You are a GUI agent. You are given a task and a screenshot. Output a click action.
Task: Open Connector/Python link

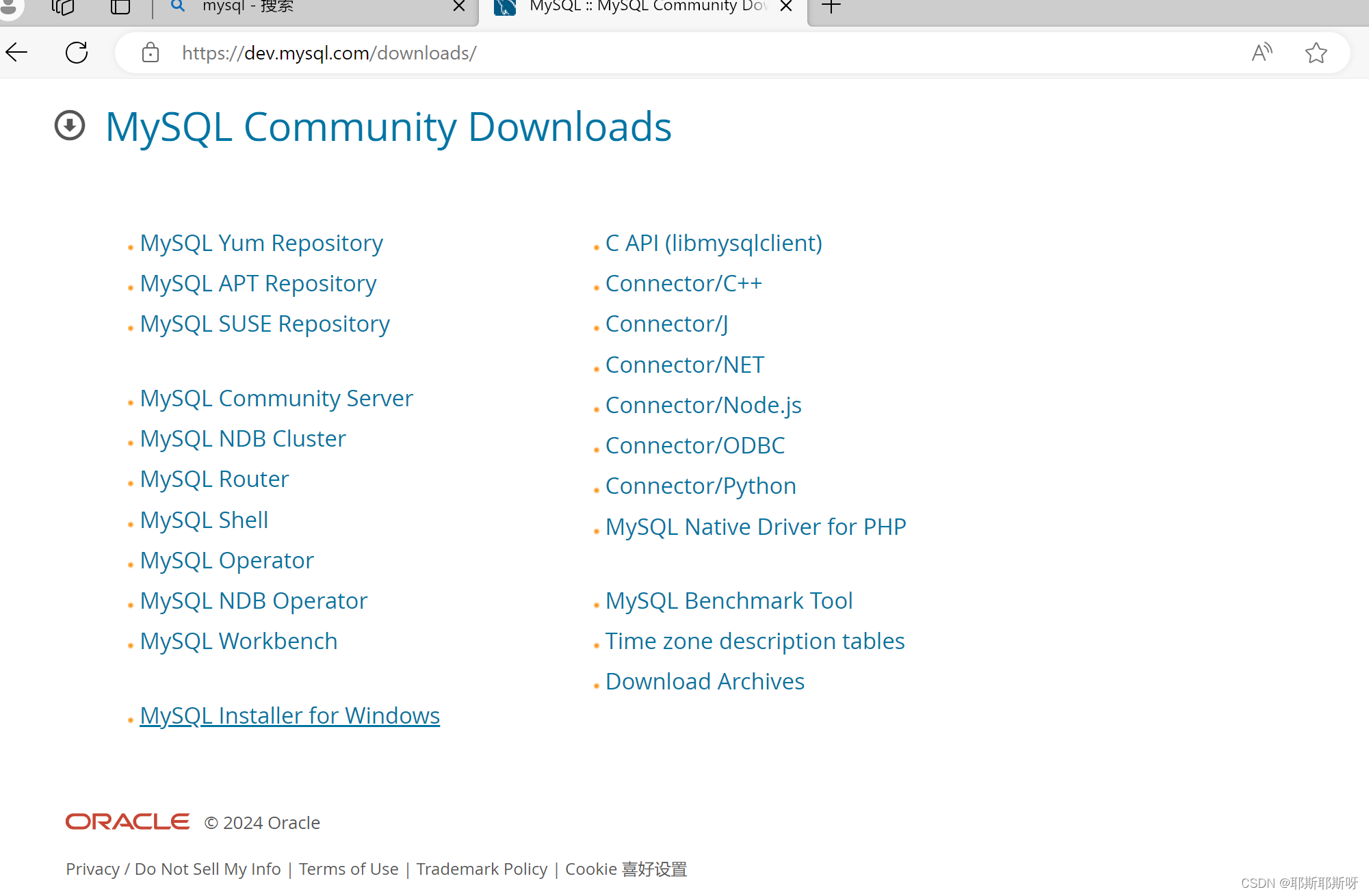point(701,486)
